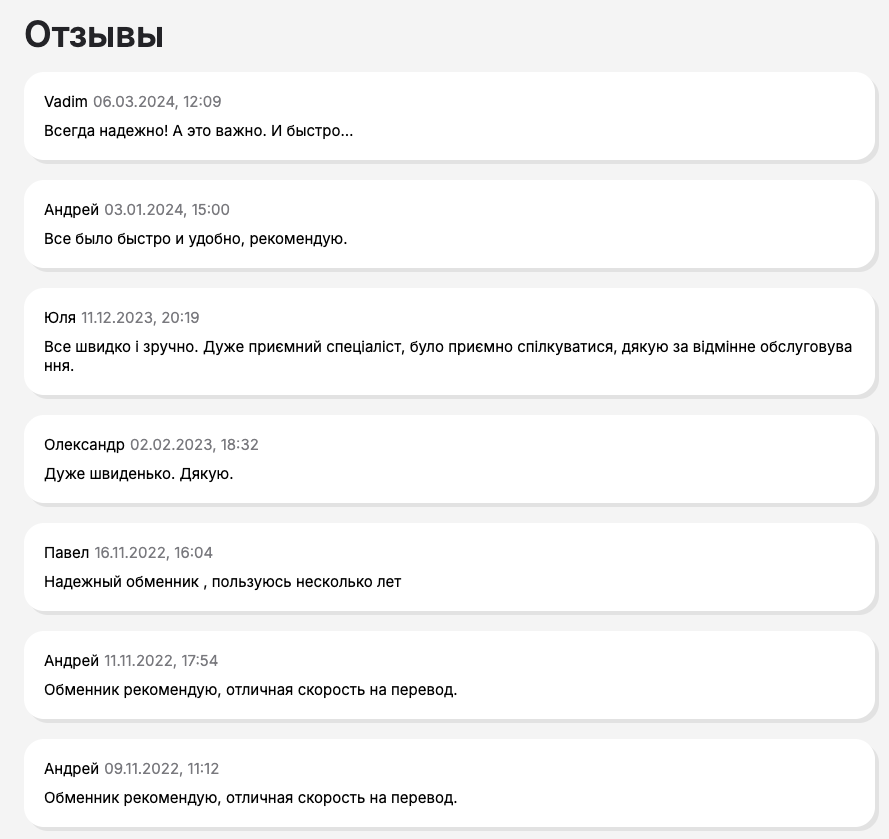Viewport: 889px width, 839px height.
Task: Click the date 02.02.2023, 18:32
Action: pos(194,445)
